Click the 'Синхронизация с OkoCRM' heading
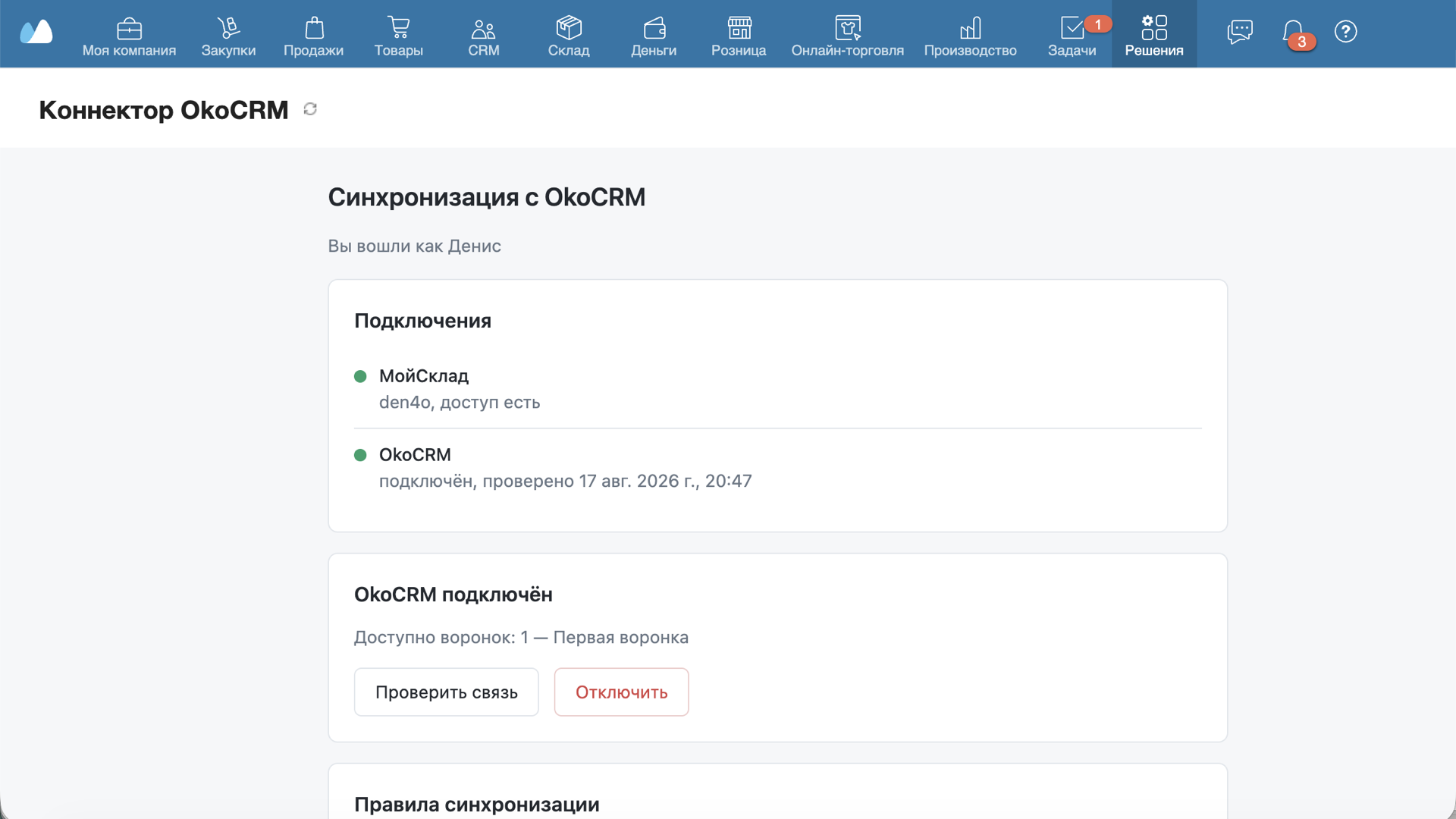Screen dimensions: 1456x819 pyautogui.click(x=486, y=197)
